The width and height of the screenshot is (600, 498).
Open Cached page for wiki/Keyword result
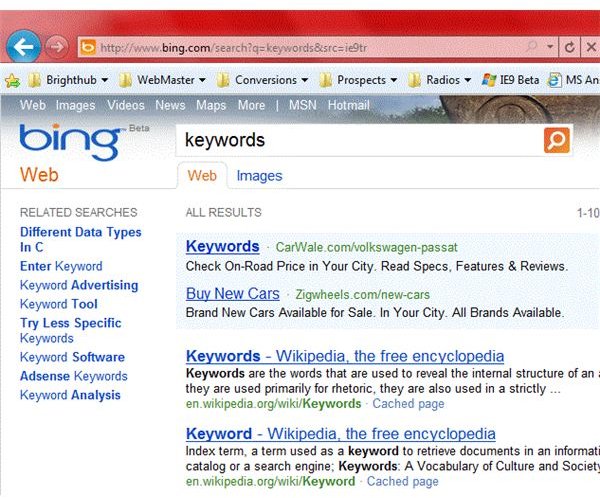click(403, 482)
